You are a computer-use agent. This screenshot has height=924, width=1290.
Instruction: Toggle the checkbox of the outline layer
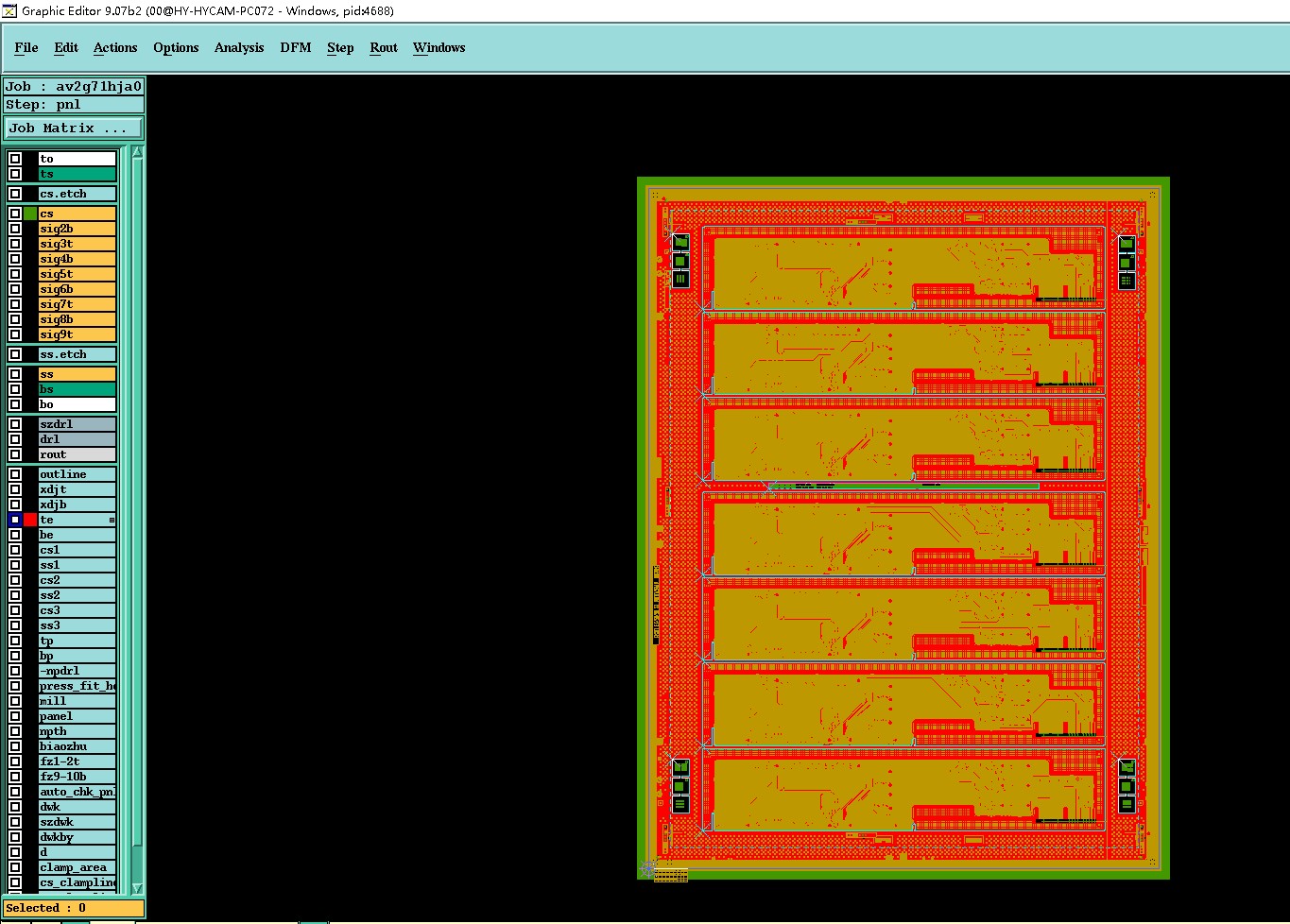(x=15, y=474)
